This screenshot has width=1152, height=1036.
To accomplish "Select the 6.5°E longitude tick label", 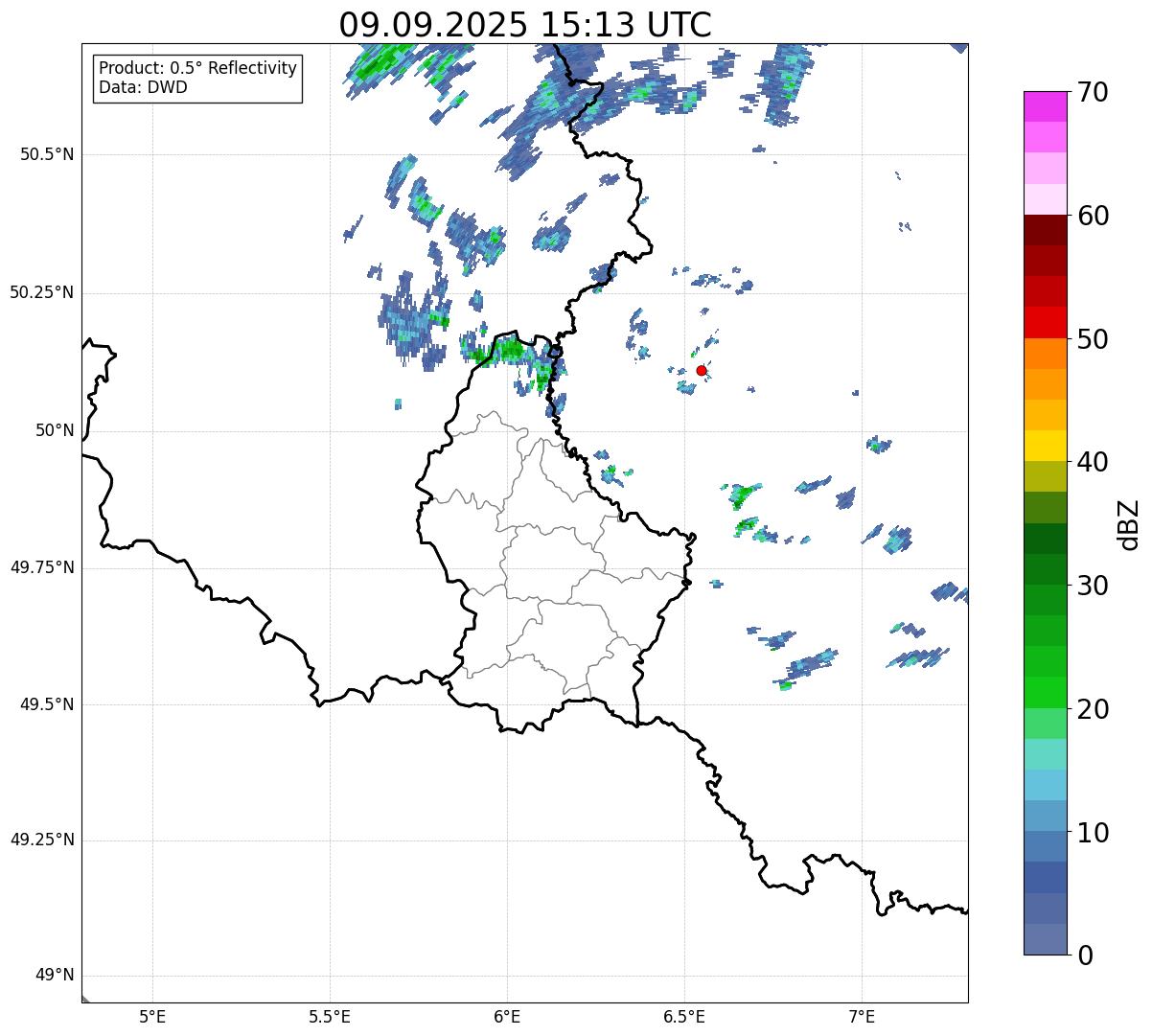I will point(685,1016).
